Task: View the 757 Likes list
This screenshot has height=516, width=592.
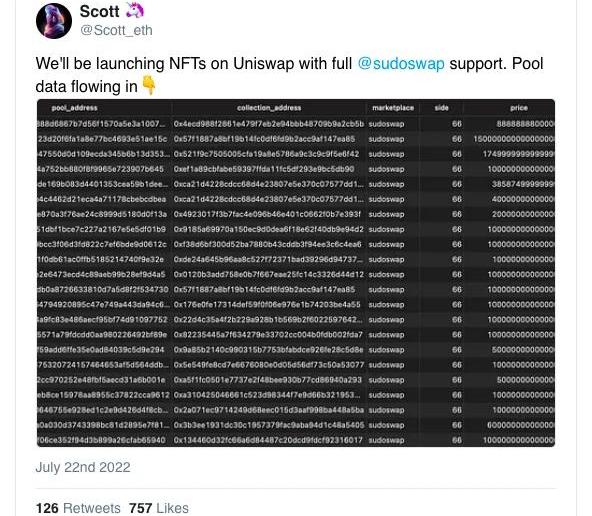Action: (x=159, y=508)
